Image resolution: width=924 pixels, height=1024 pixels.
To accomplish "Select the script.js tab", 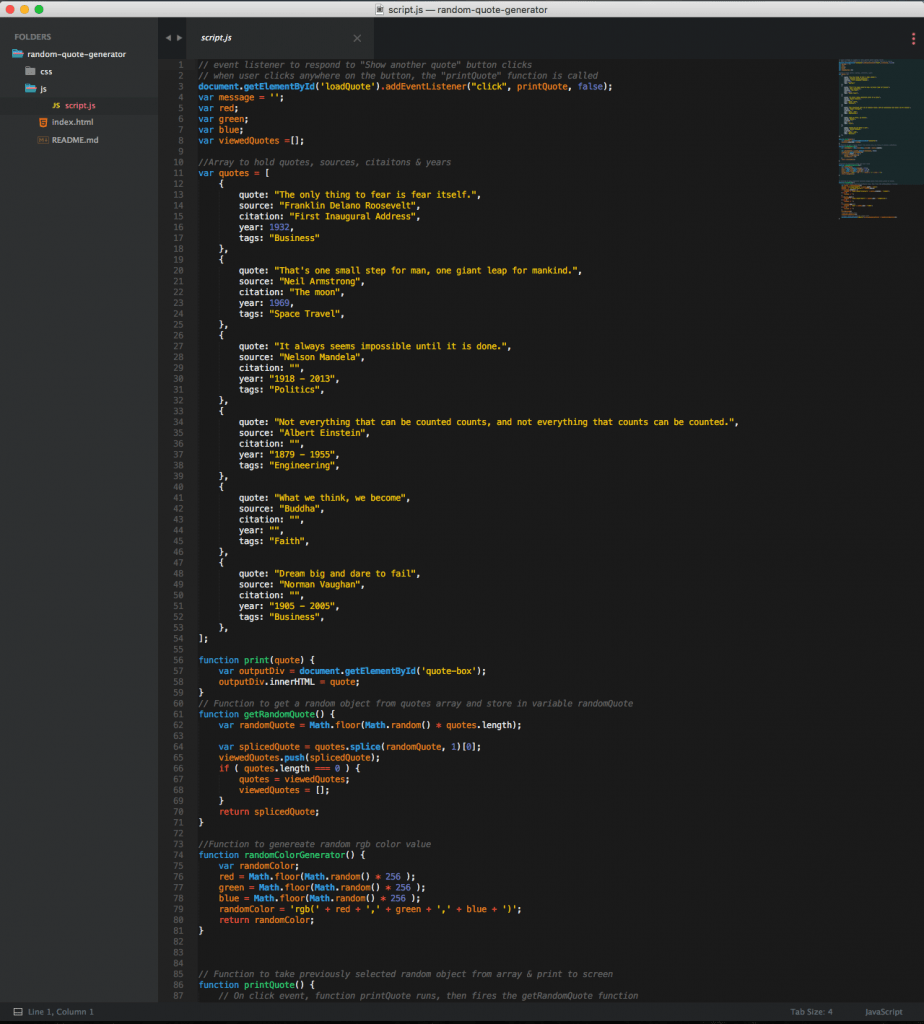I will tap(216, 38).
